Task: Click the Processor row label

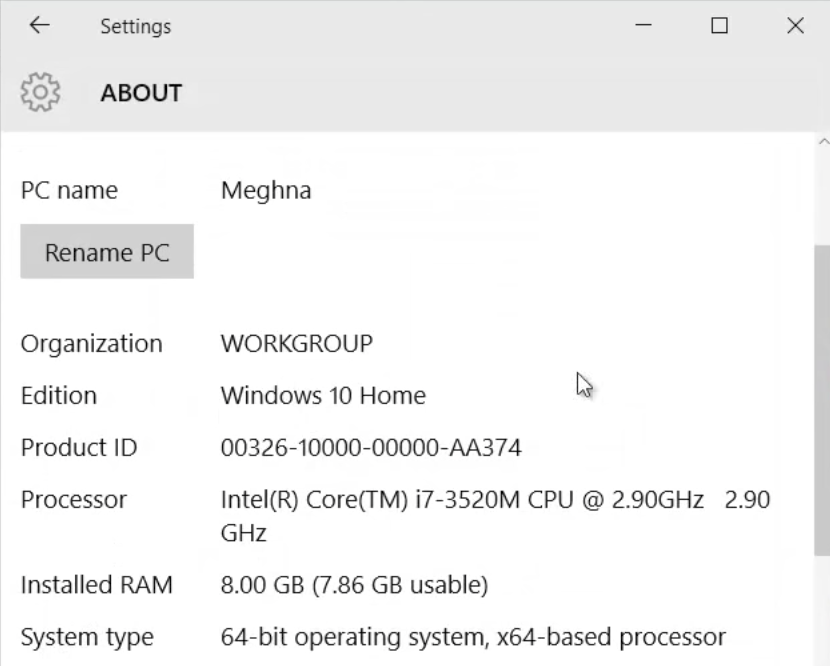Action: (73, 499)
